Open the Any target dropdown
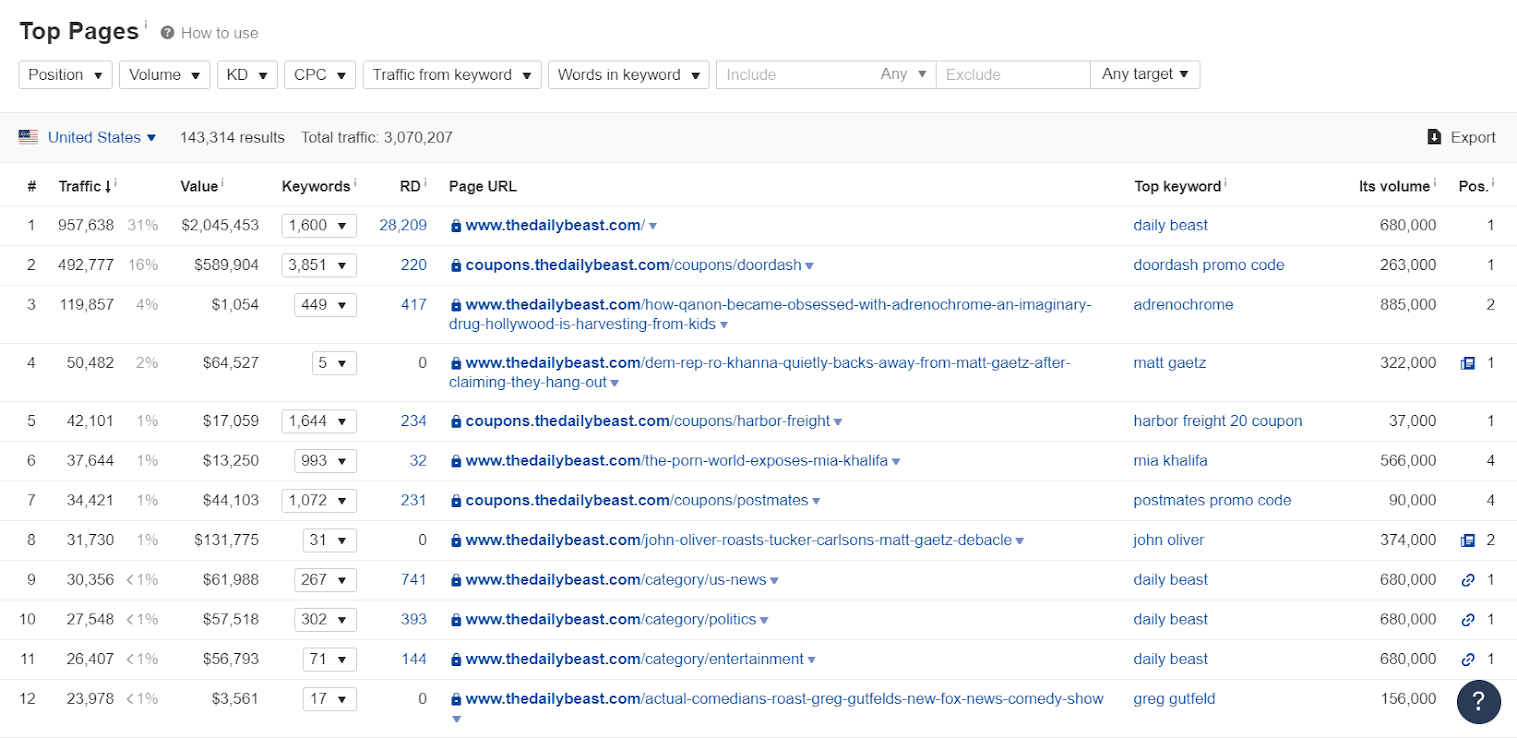Screen dimensions: 1517x738 click(1145, 75)
